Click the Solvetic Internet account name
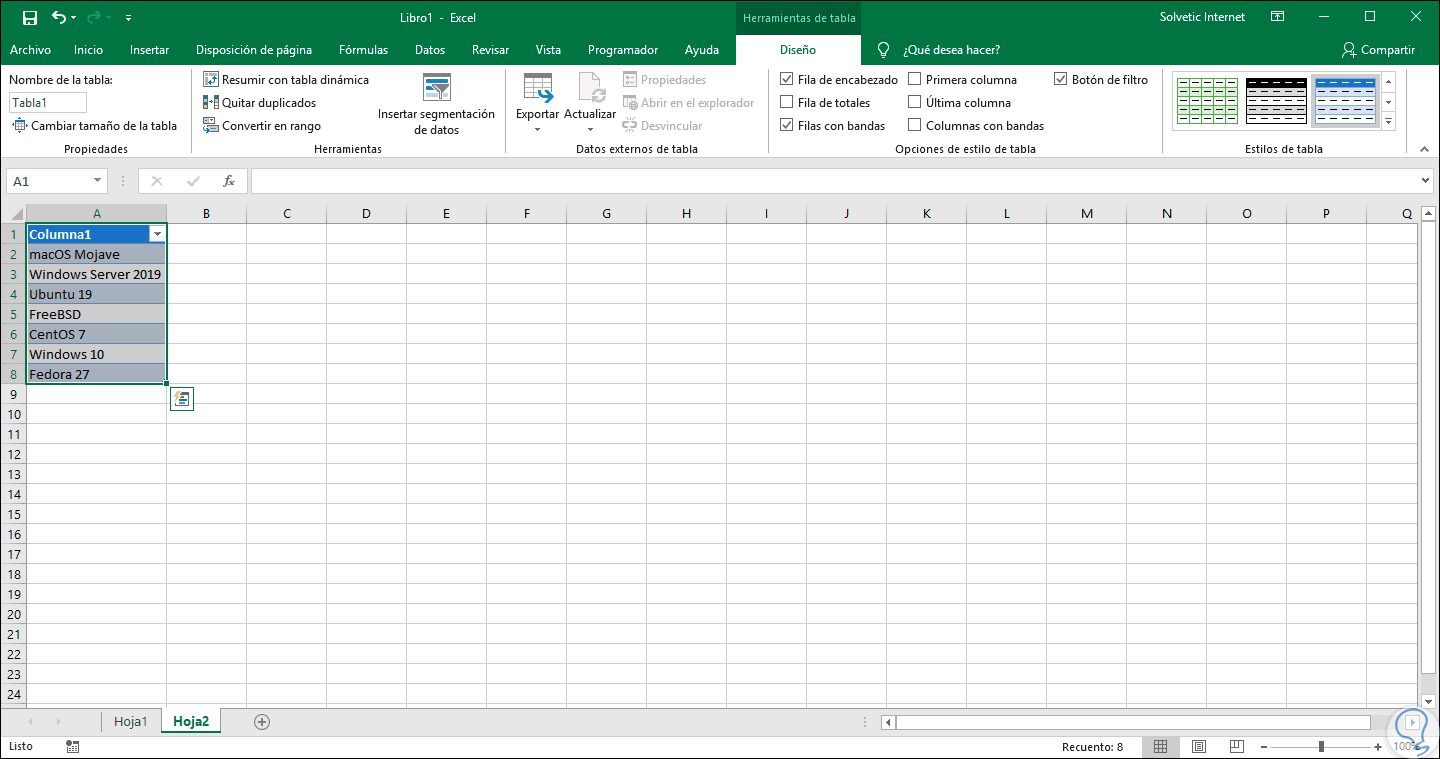The height and width of the screenshot is (759, 1440). pos(1203,17)
